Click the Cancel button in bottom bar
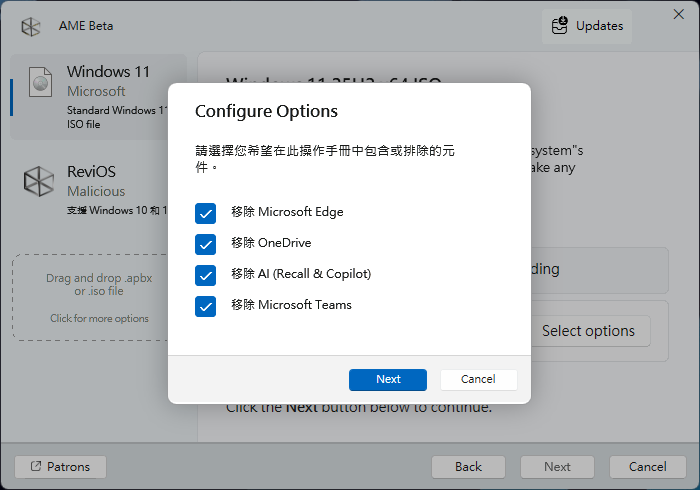Image resolution: width=700 pixels, height=490 pixels. [647, 467]
